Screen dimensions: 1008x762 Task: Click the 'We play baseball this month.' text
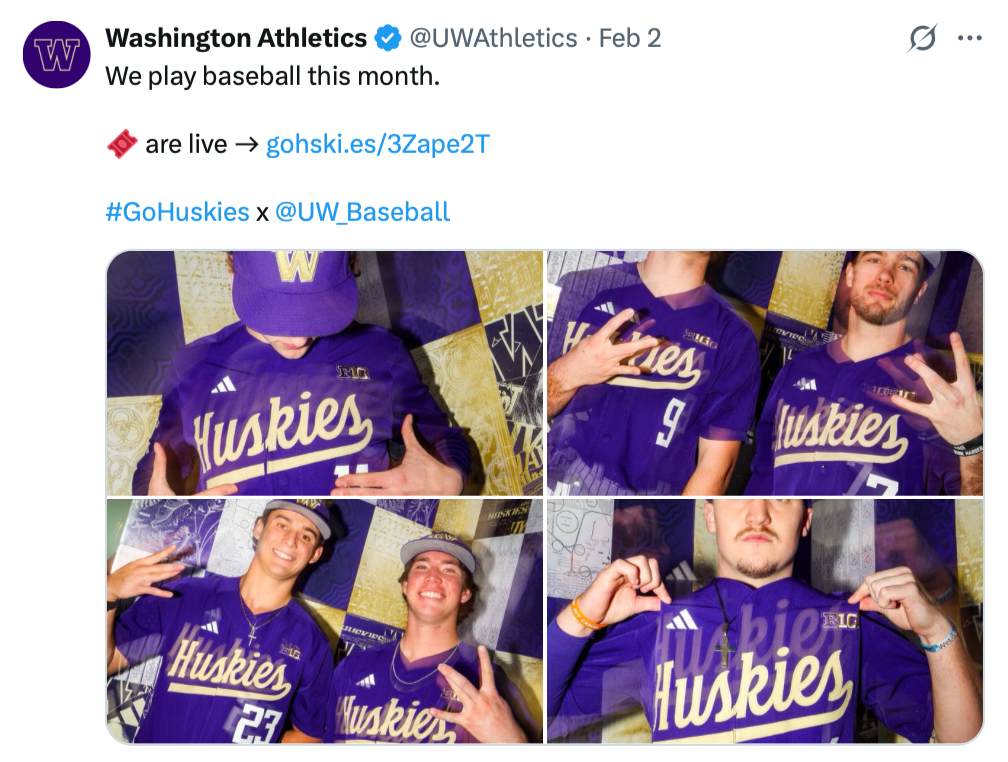(x=272, y=77)
